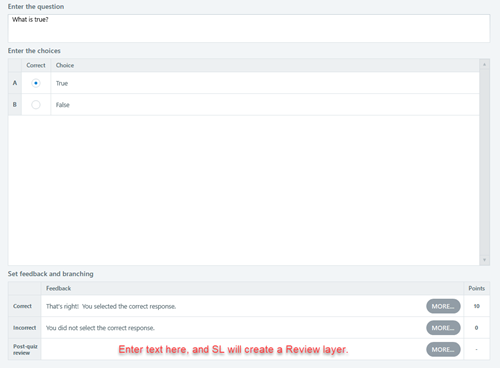Click the scroll down arrow in choices list
The image size is (500, 368).
[484, 260]
